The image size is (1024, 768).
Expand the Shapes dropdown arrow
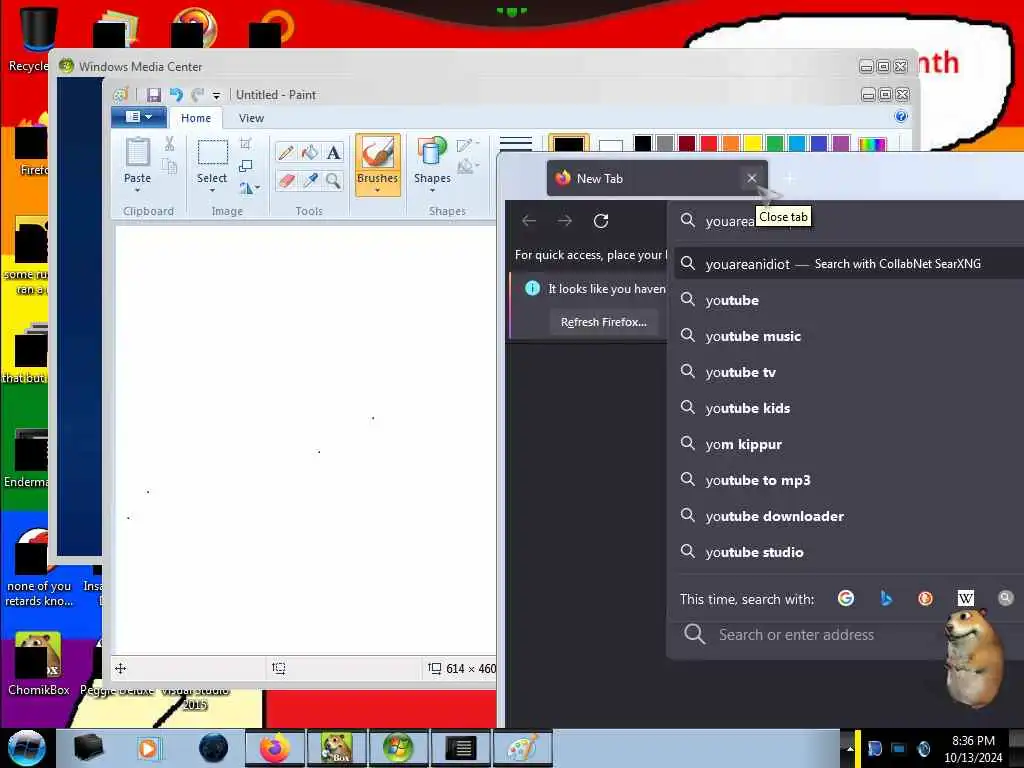pyautogui.click(x=432, y=191)
